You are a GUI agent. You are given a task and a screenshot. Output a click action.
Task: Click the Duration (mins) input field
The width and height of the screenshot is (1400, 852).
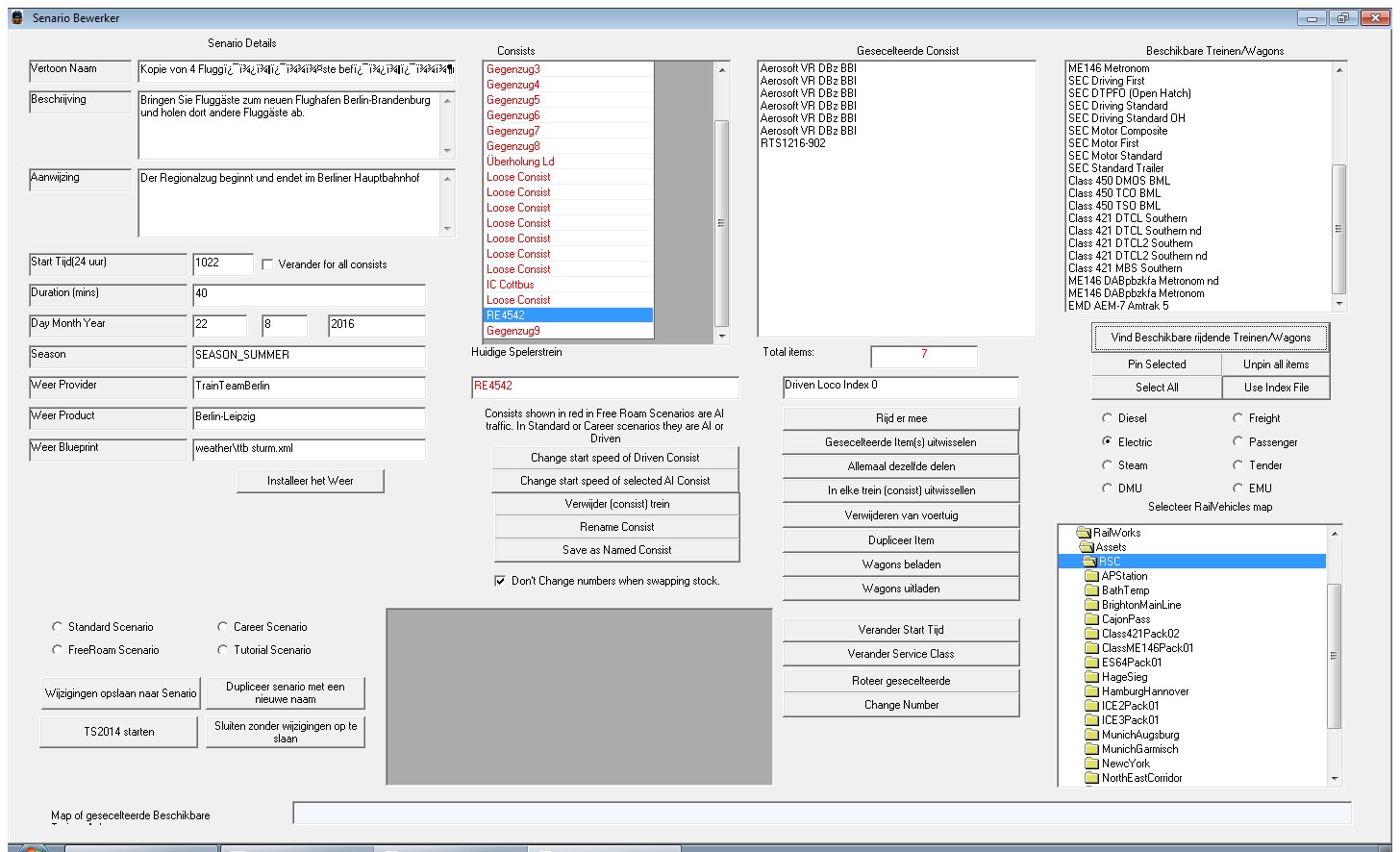click(308, 294)
